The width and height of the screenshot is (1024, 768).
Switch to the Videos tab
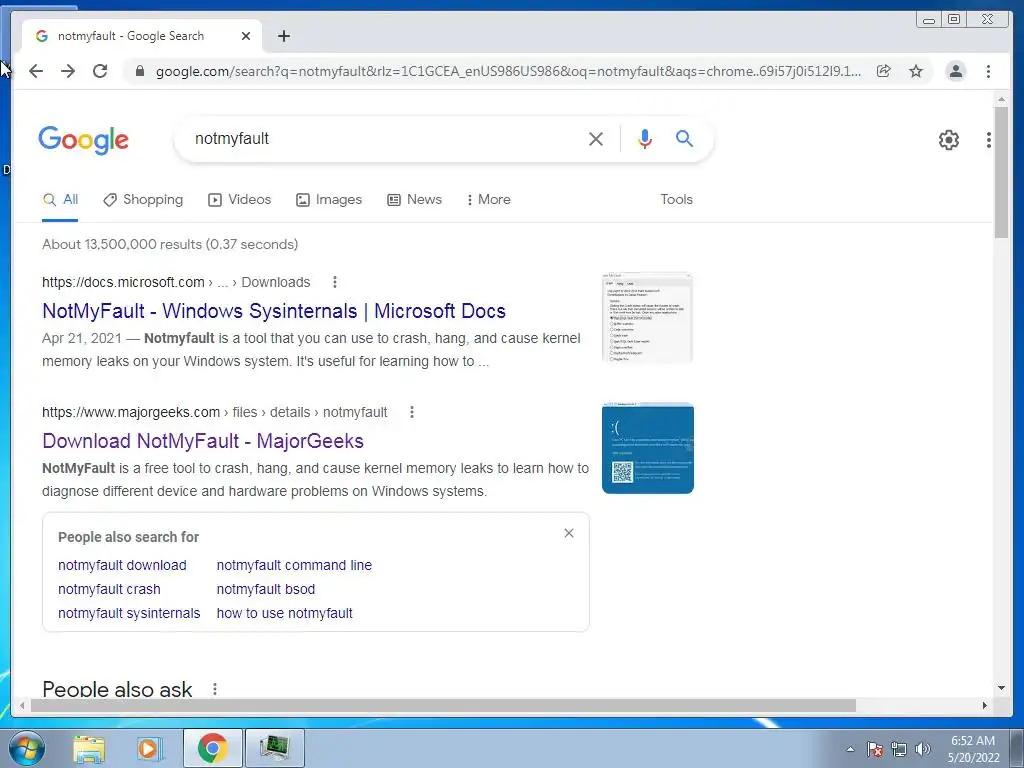click(x=240, y=200)
